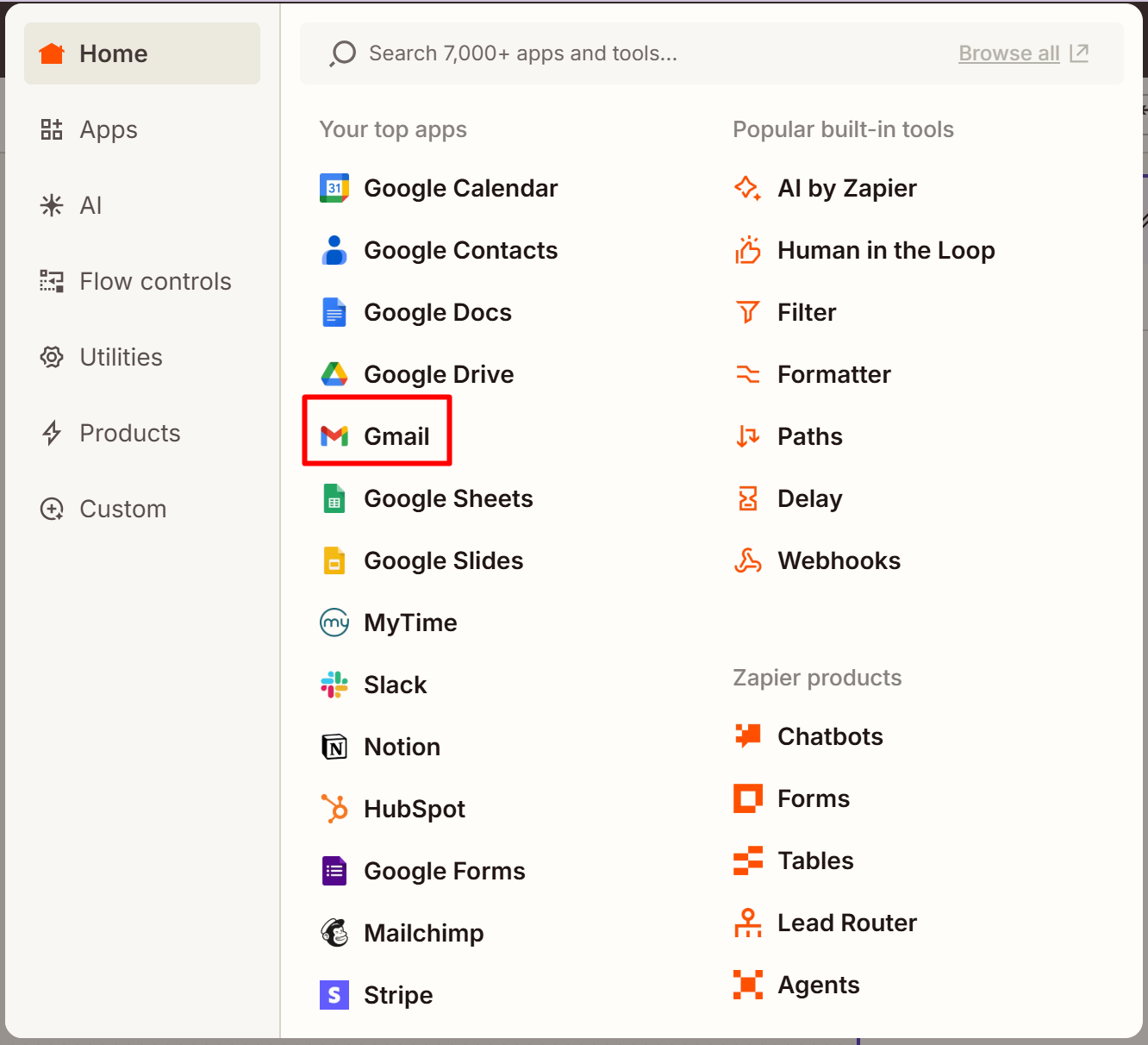Click the Gmail envelope icon
1148x1045 pixels.
tap(334, 436)
